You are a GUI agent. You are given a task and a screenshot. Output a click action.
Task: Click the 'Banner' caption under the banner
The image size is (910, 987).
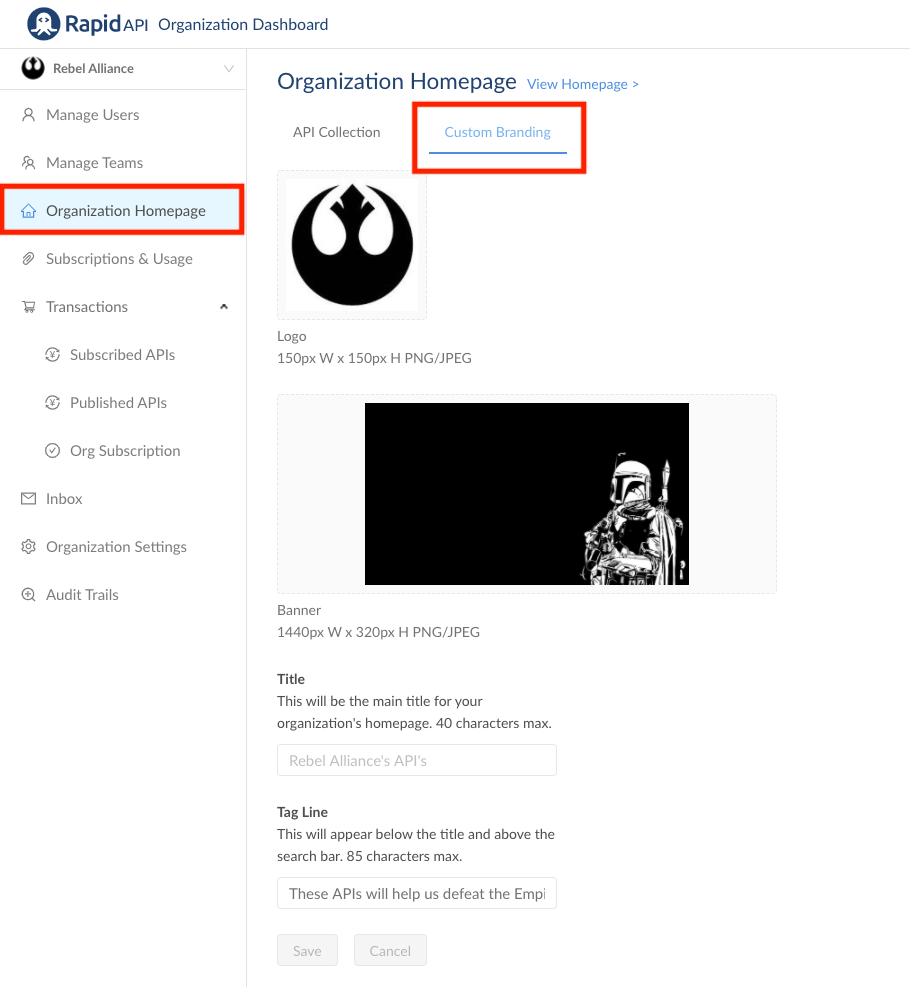point(299,610)
